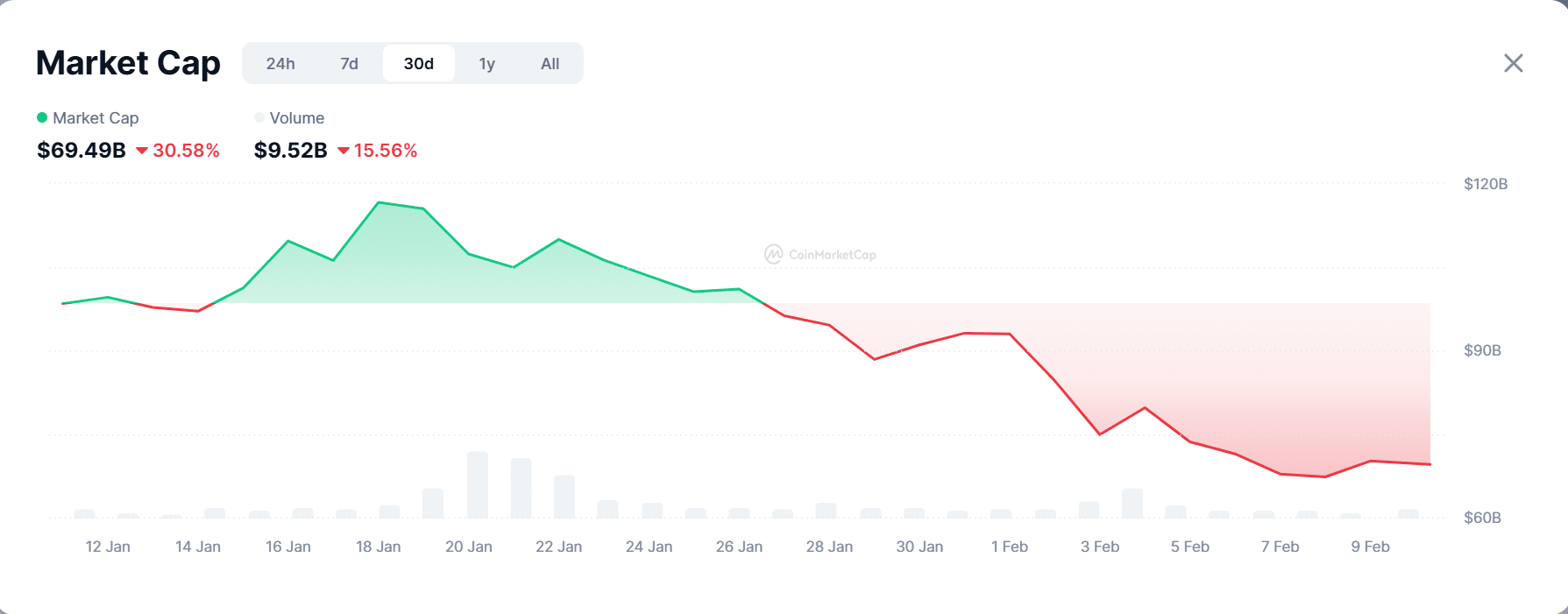The height and width of the screenshot is (614, 1568).
Task: Click the red market cap decrease arrow
Action: click(x=142, y=152)
